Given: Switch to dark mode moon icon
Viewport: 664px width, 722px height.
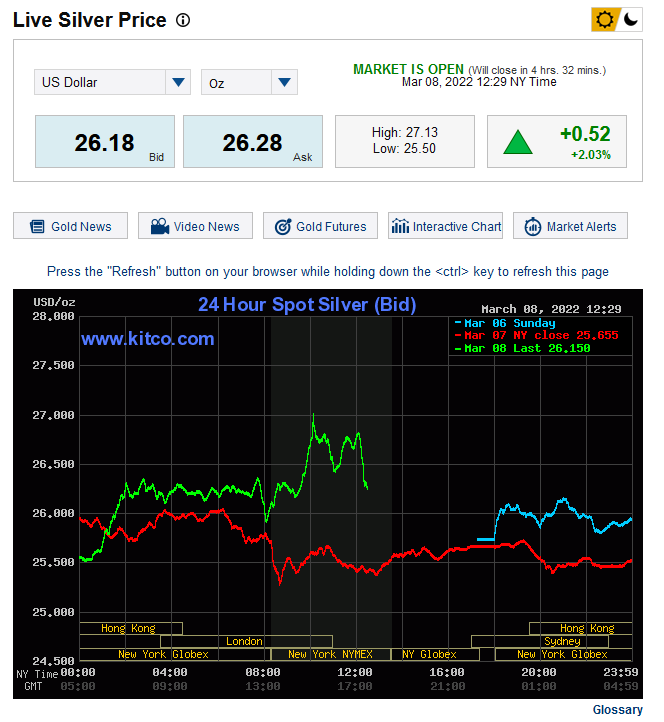Looking at the screenshot, I should (x=630, y=20).
